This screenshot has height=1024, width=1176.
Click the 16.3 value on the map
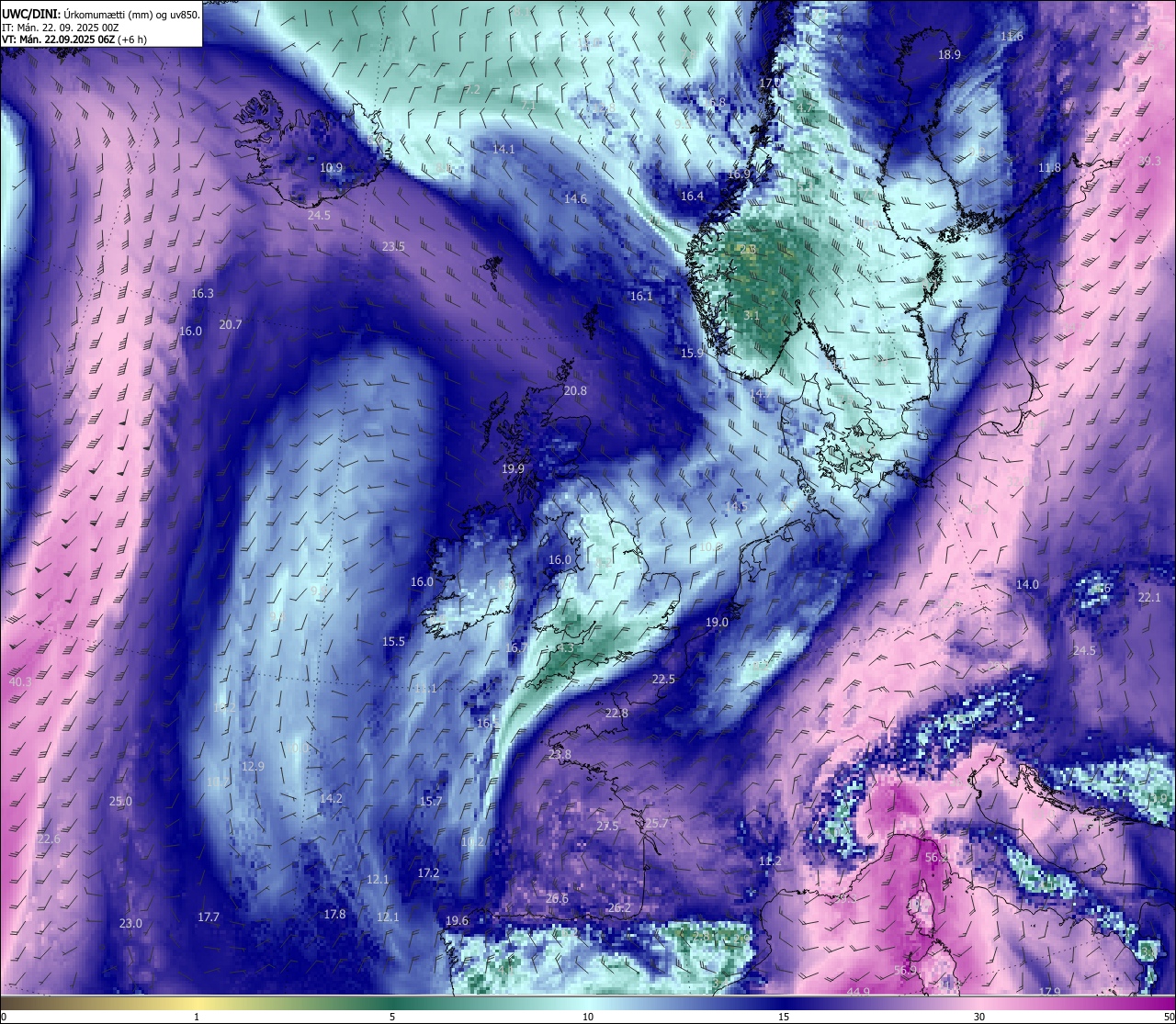click(202, 293)
